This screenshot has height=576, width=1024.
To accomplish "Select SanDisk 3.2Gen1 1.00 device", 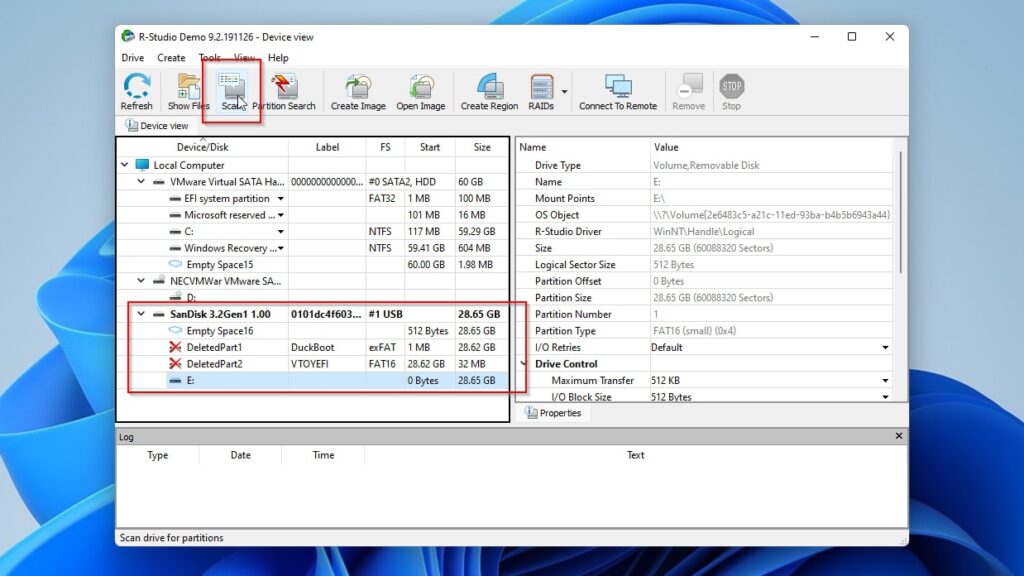I will pyautogui.click(x=313, y=314).
